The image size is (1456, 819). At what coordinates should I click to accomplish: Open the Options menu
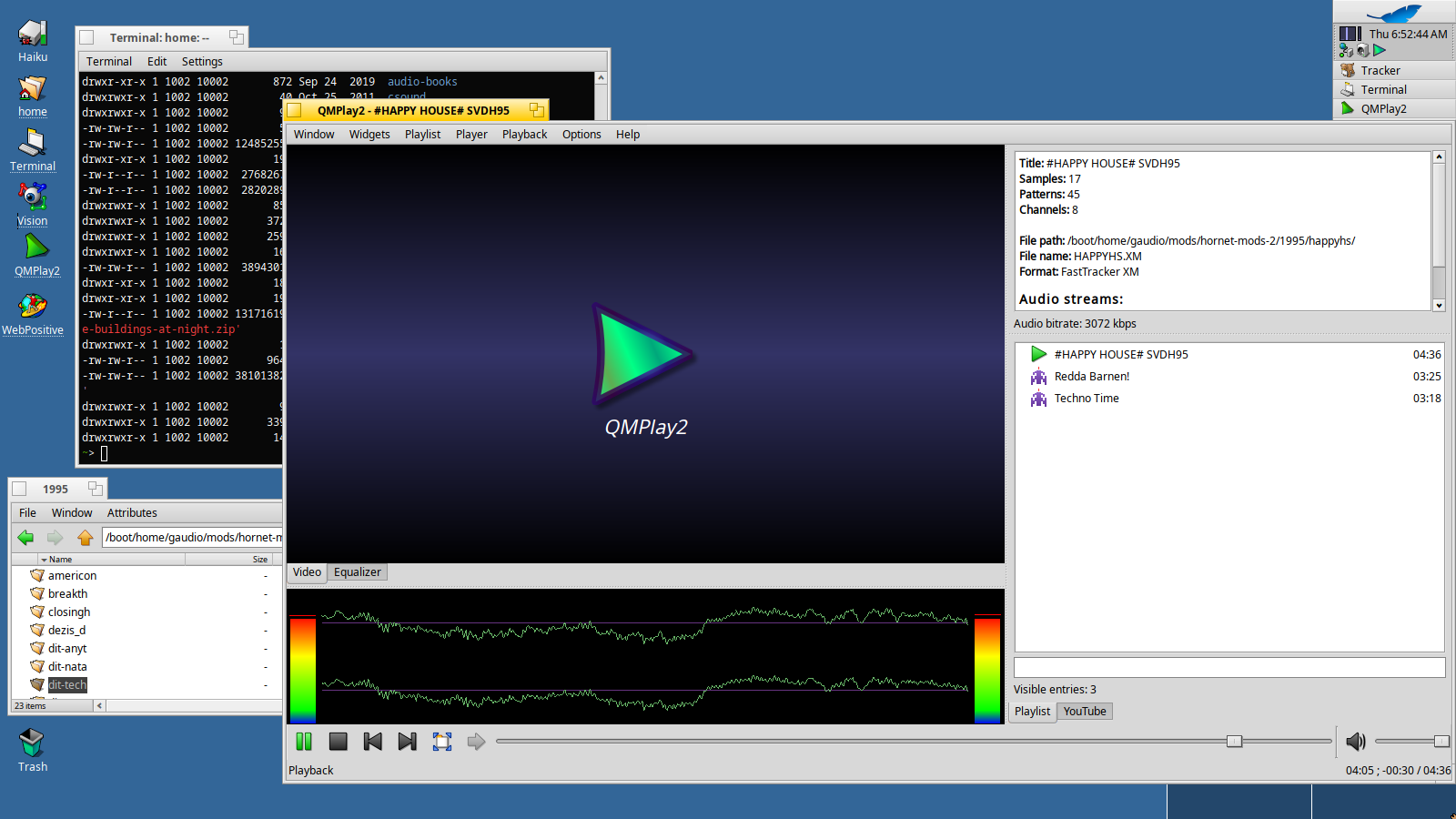[581, 135]
